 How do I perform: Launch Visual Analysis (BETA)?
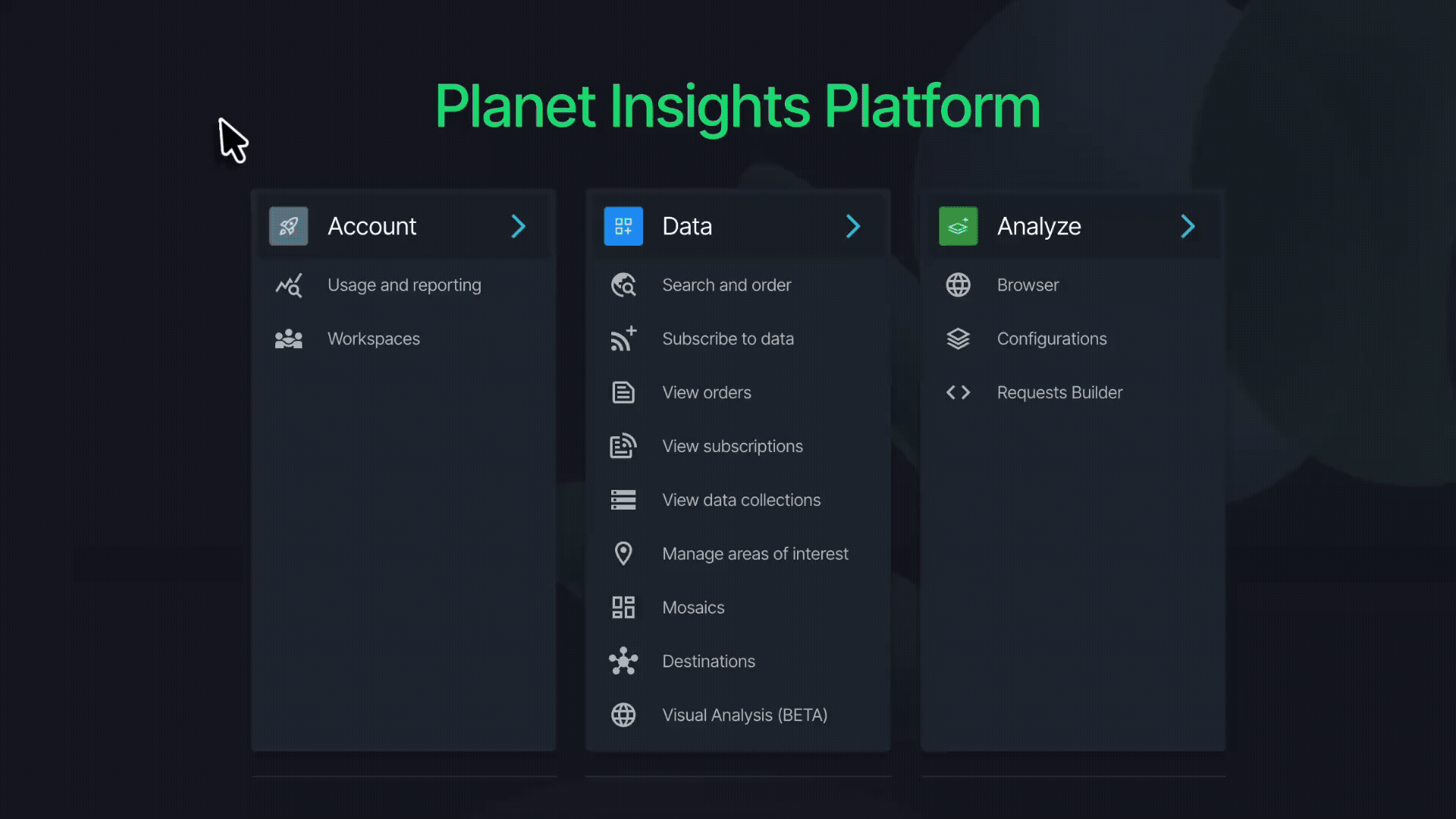tap(745, 715)
